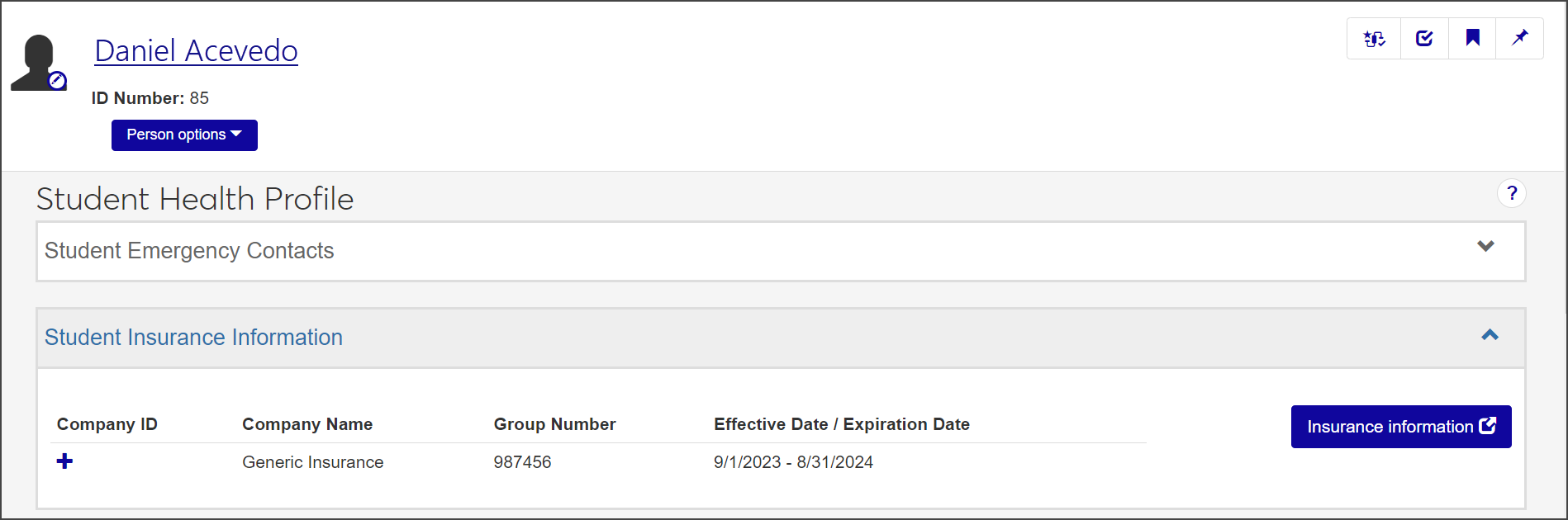Collapse Student Insurance Information using up chevron
1568x520 pixels.
click(1490, 335)
